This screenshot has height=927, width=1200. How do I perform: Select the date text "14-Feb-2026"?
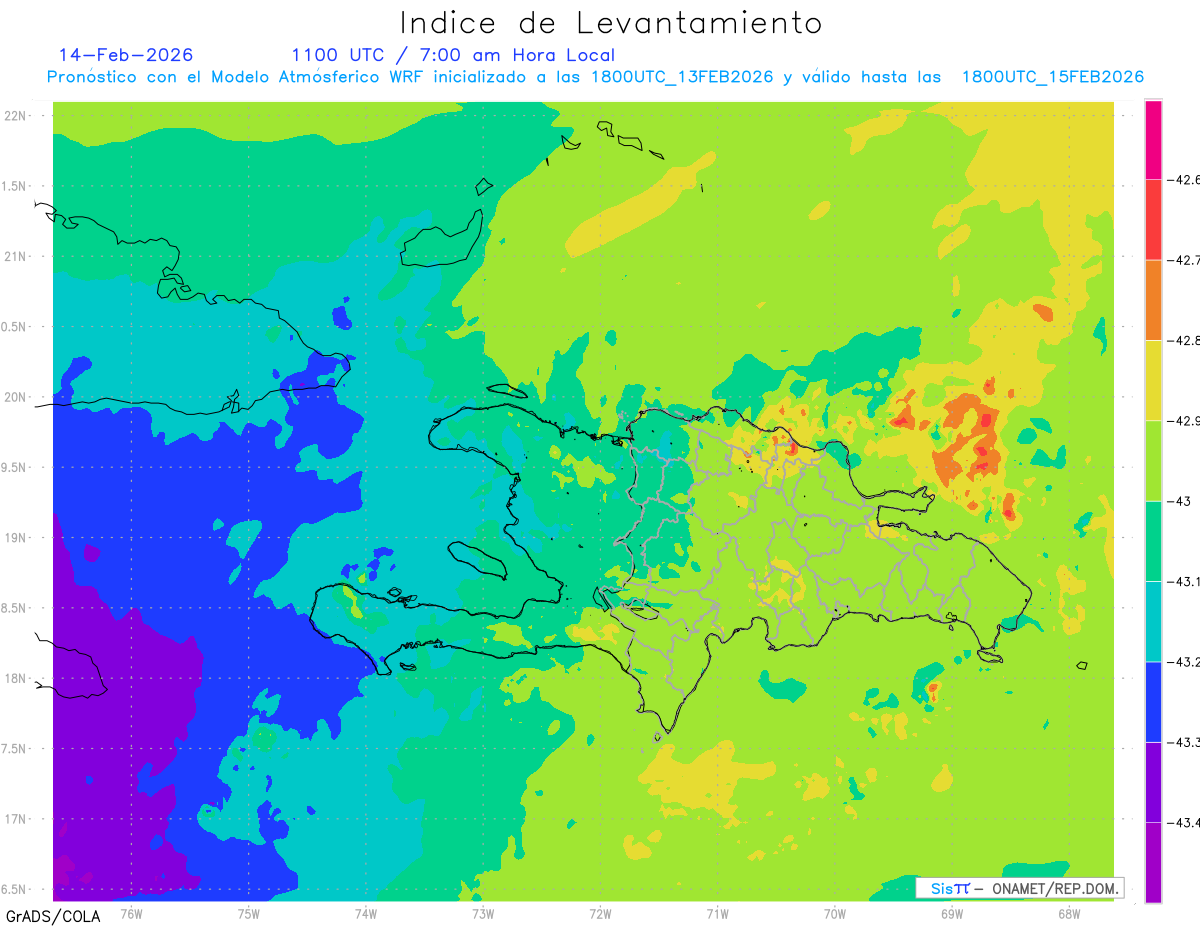point(126,55)
